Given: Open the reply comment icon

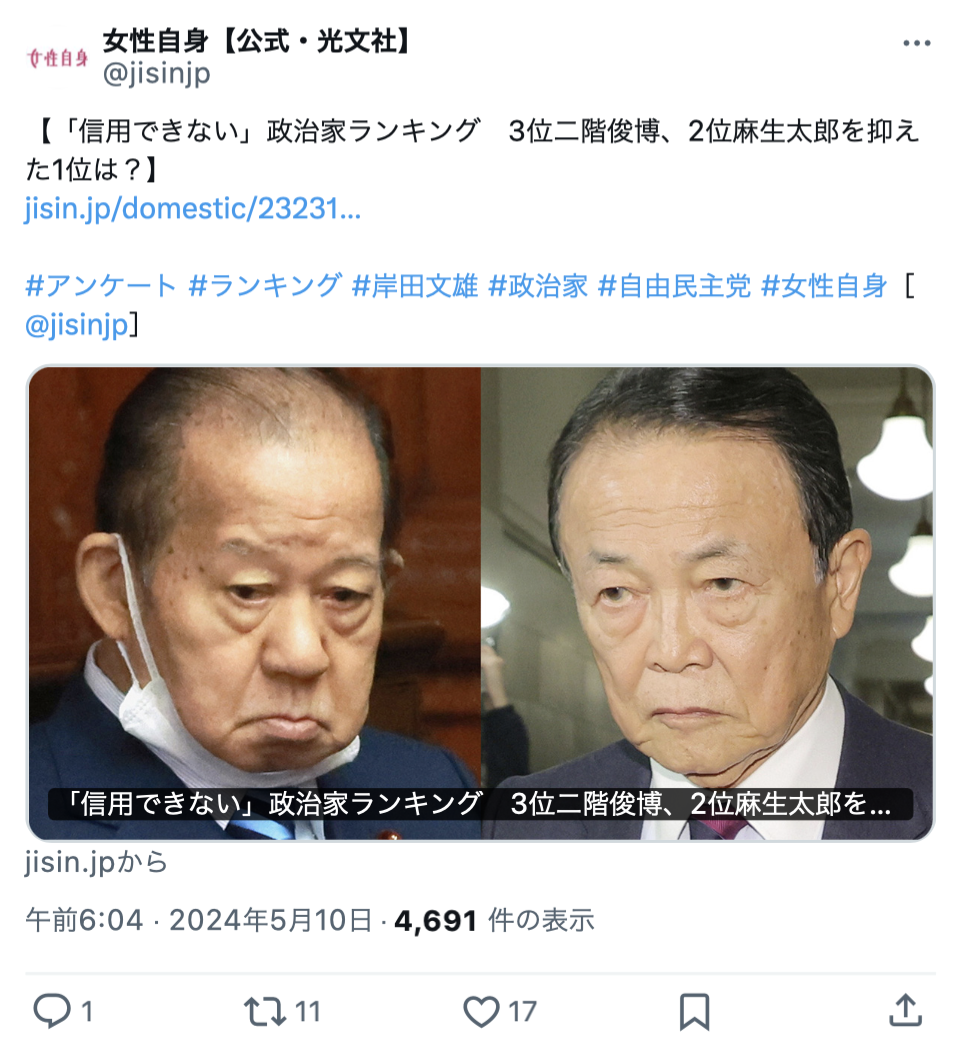Looking at the screenshot, I should point(52,1011).
